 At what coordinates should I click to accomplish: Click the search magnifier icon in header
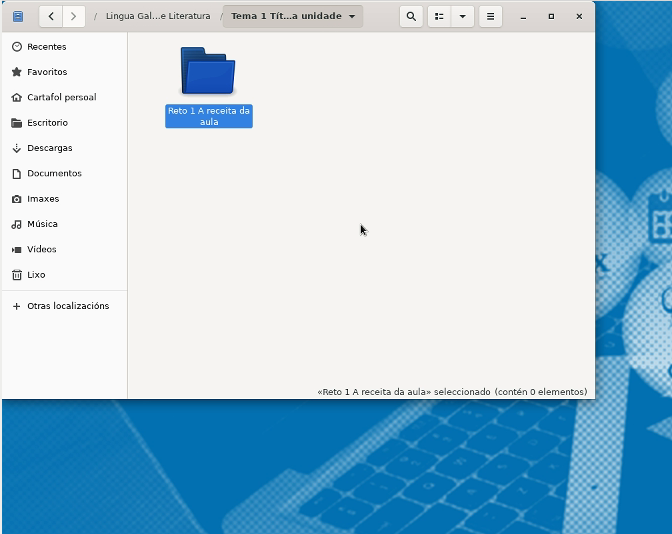point(411,16)
